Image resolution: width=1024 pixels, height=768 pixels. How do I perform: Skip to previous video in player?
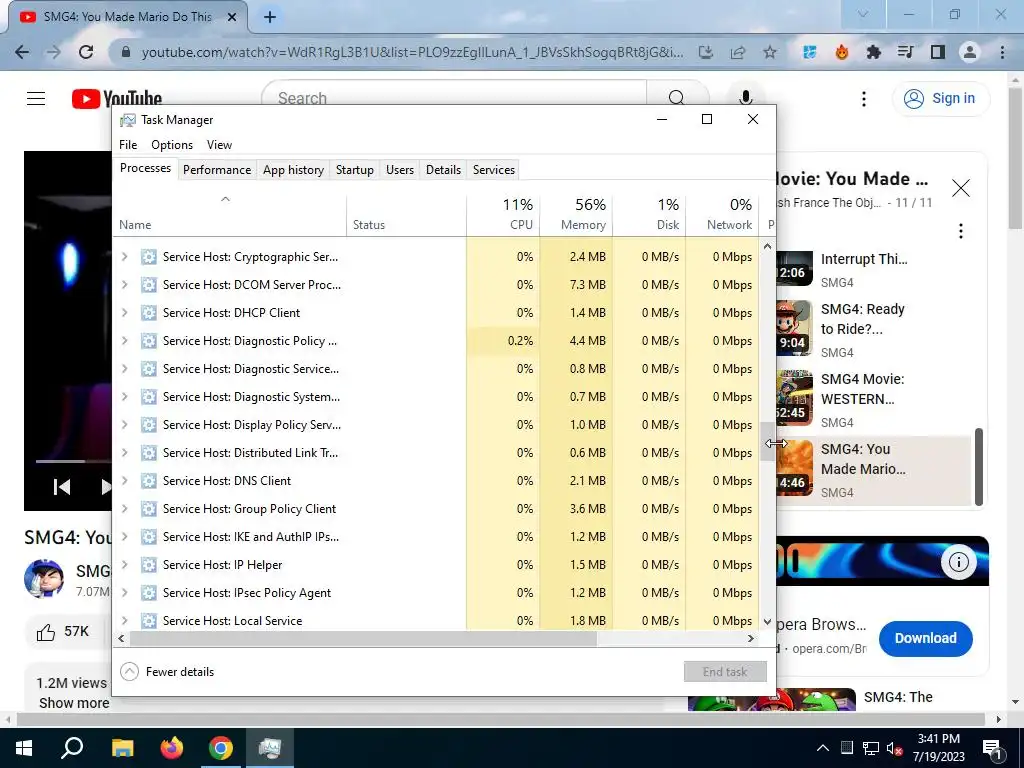coord(61,487)
